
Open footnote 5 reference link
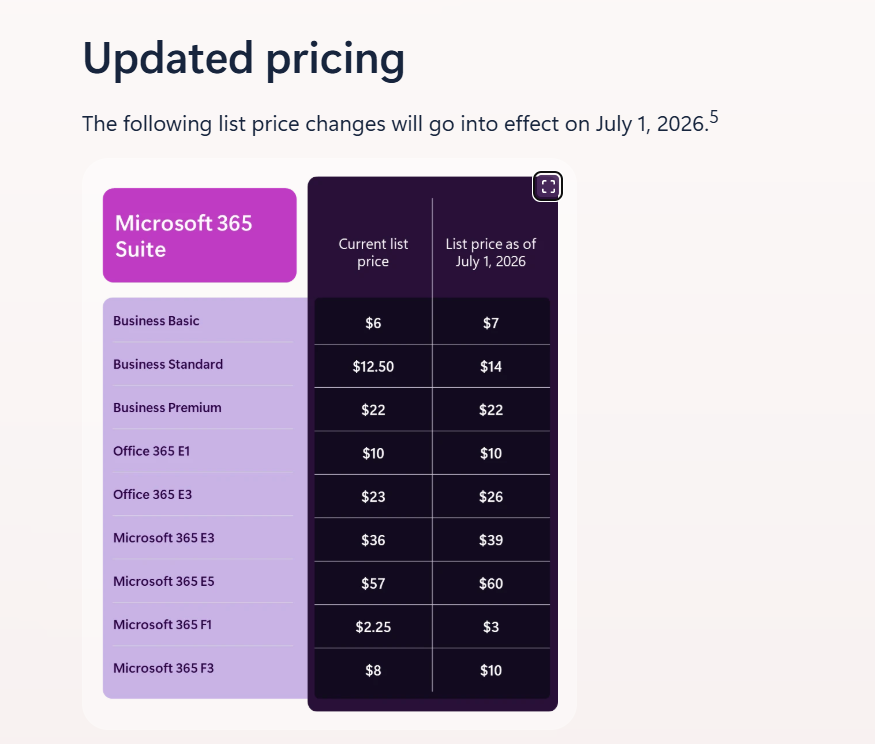click(x=714, y=116)
